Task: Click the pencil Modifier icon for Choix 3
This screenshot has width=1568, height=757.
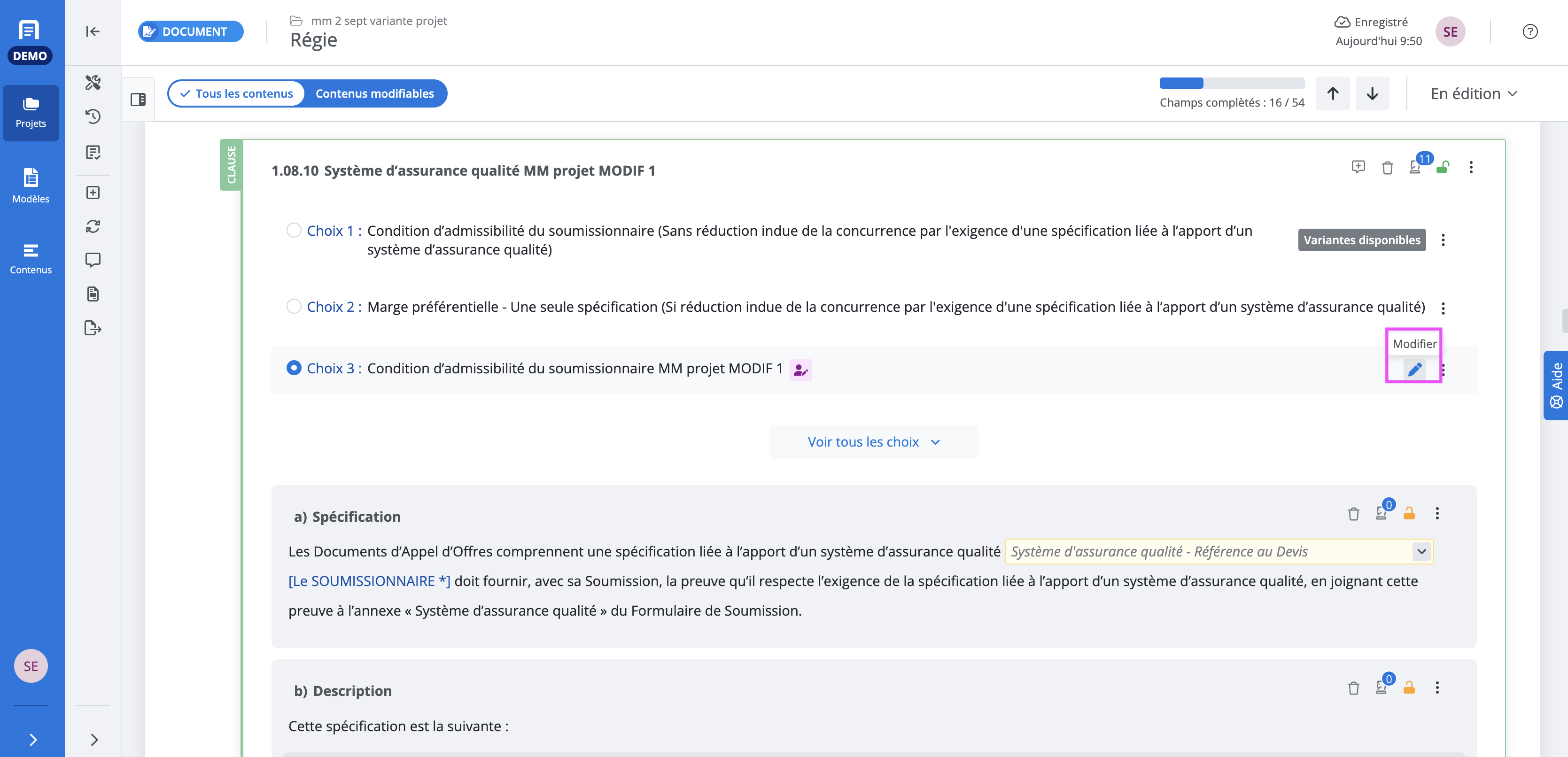Action: pos(1414,370)
